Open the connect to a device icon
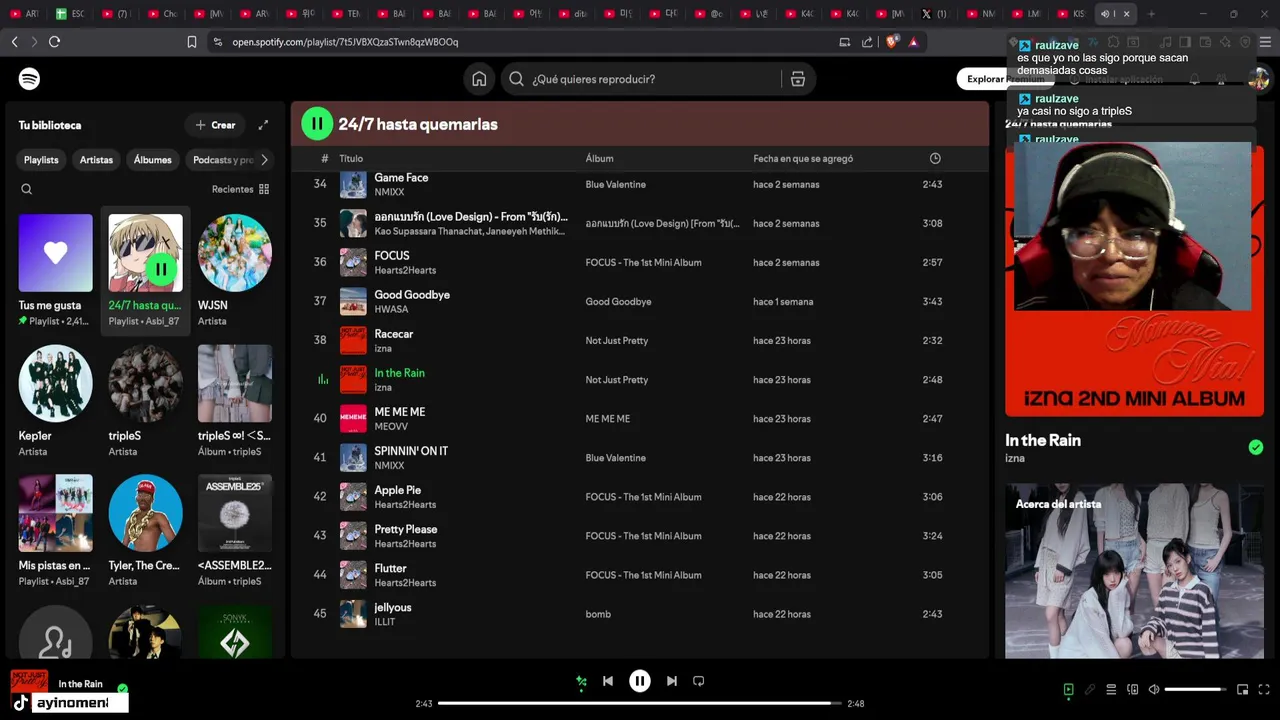 [x=1133, y=689]
